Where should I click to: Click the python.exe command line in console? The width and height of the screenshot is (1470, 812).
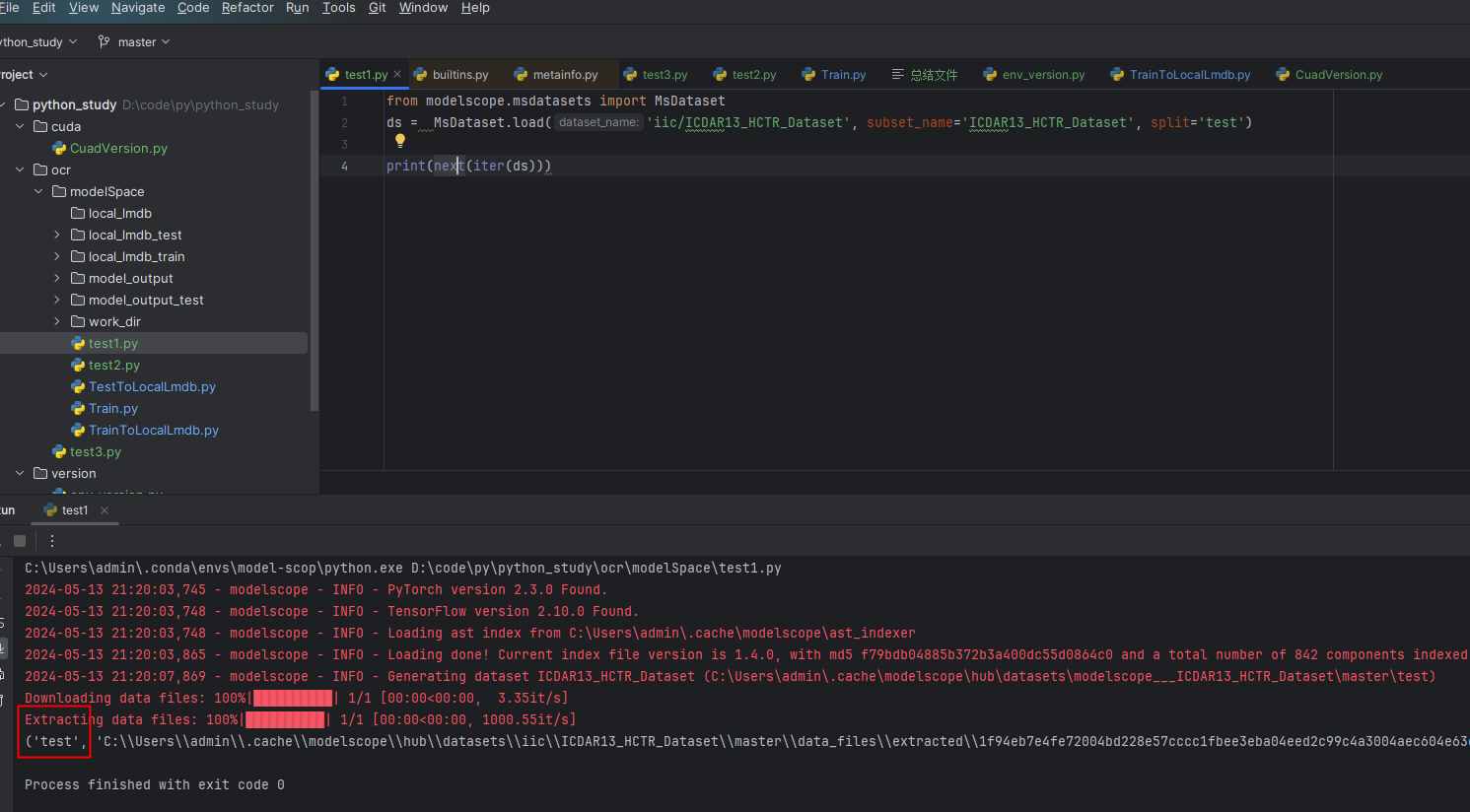coord(402,568)
